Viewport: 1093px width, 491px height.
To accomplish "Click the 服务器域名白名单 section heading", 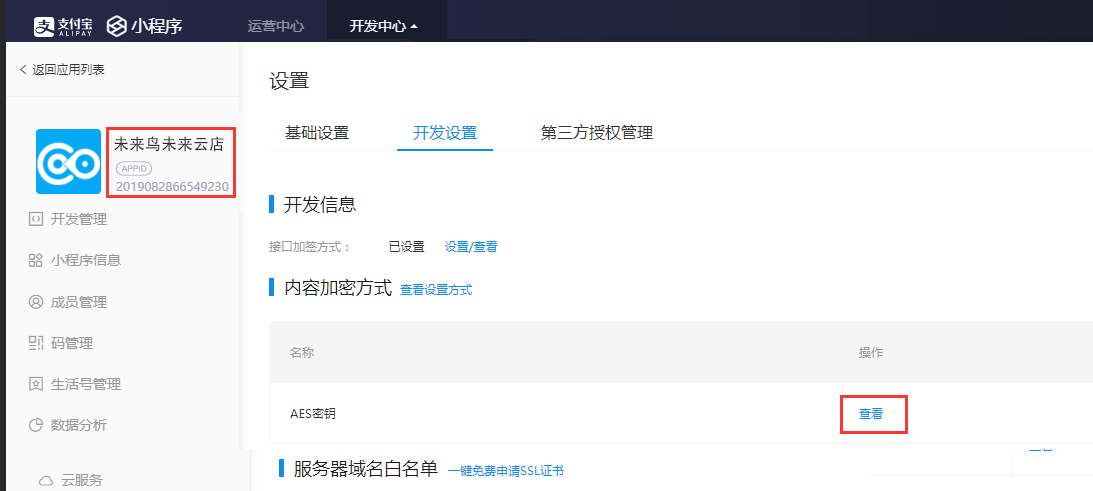I will (366, 469).
